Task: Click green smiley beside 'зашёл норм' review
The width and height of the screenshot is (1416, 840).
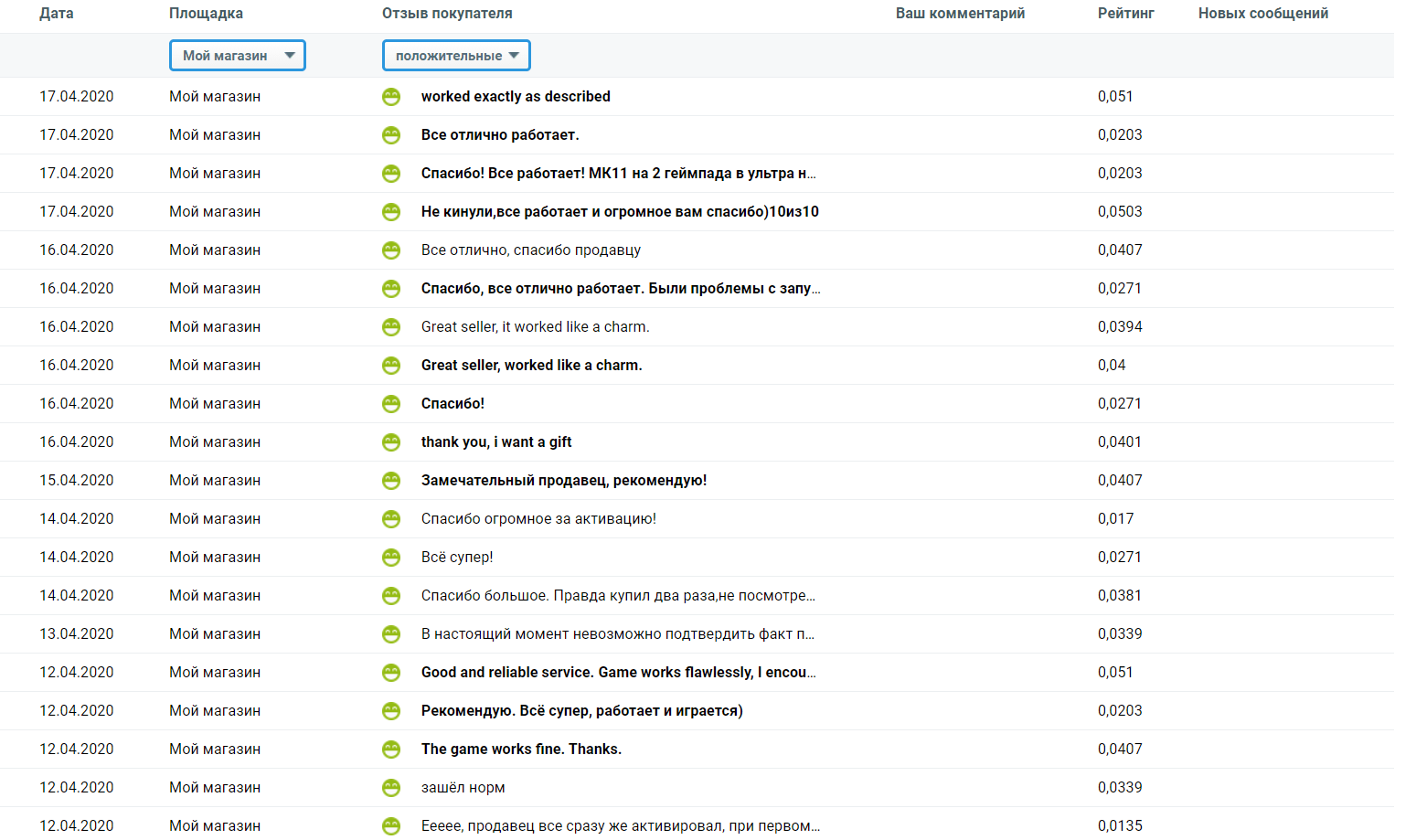Action: [391, 788]
